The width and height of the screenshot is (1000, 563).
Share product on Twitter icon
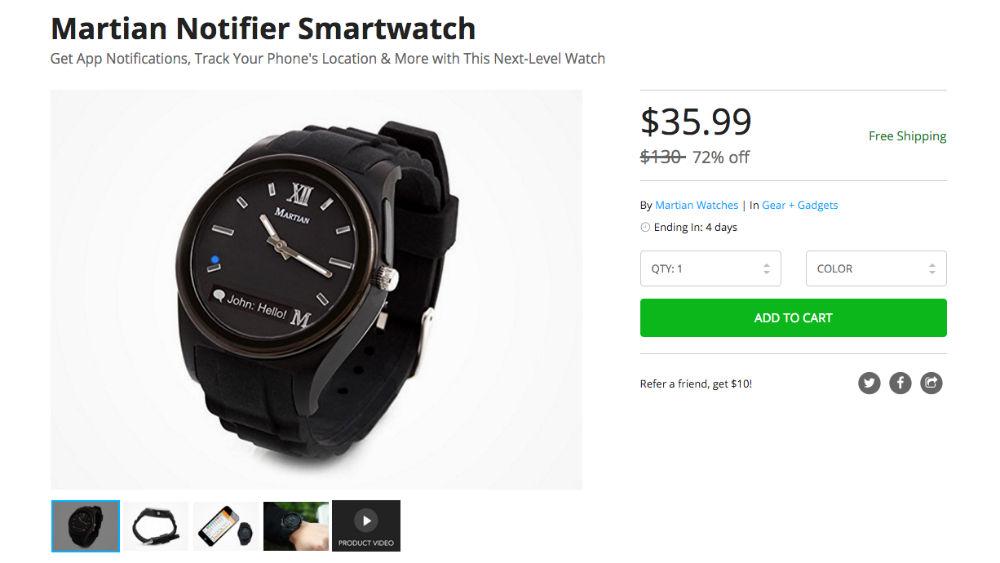(x=869, y=383)
